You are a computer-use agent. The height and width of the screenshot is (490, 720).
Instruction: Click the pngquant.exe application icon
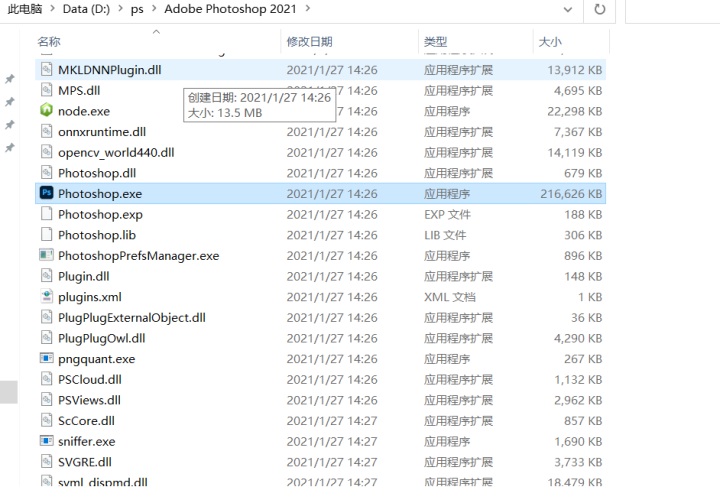tap(46, 358)
